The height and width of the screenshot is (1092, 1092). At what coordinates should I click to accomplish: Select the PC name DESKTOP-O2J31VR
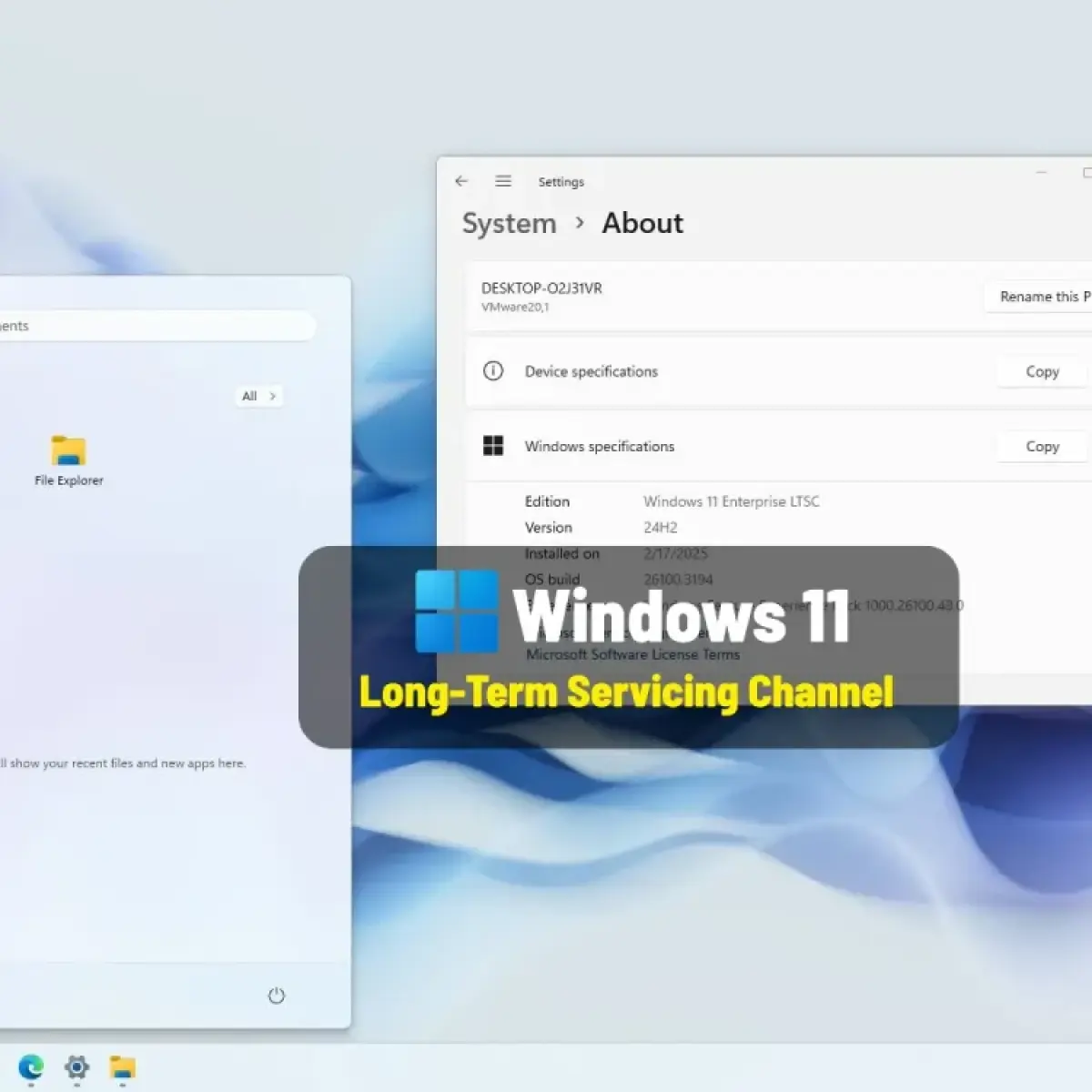[541, 288]
